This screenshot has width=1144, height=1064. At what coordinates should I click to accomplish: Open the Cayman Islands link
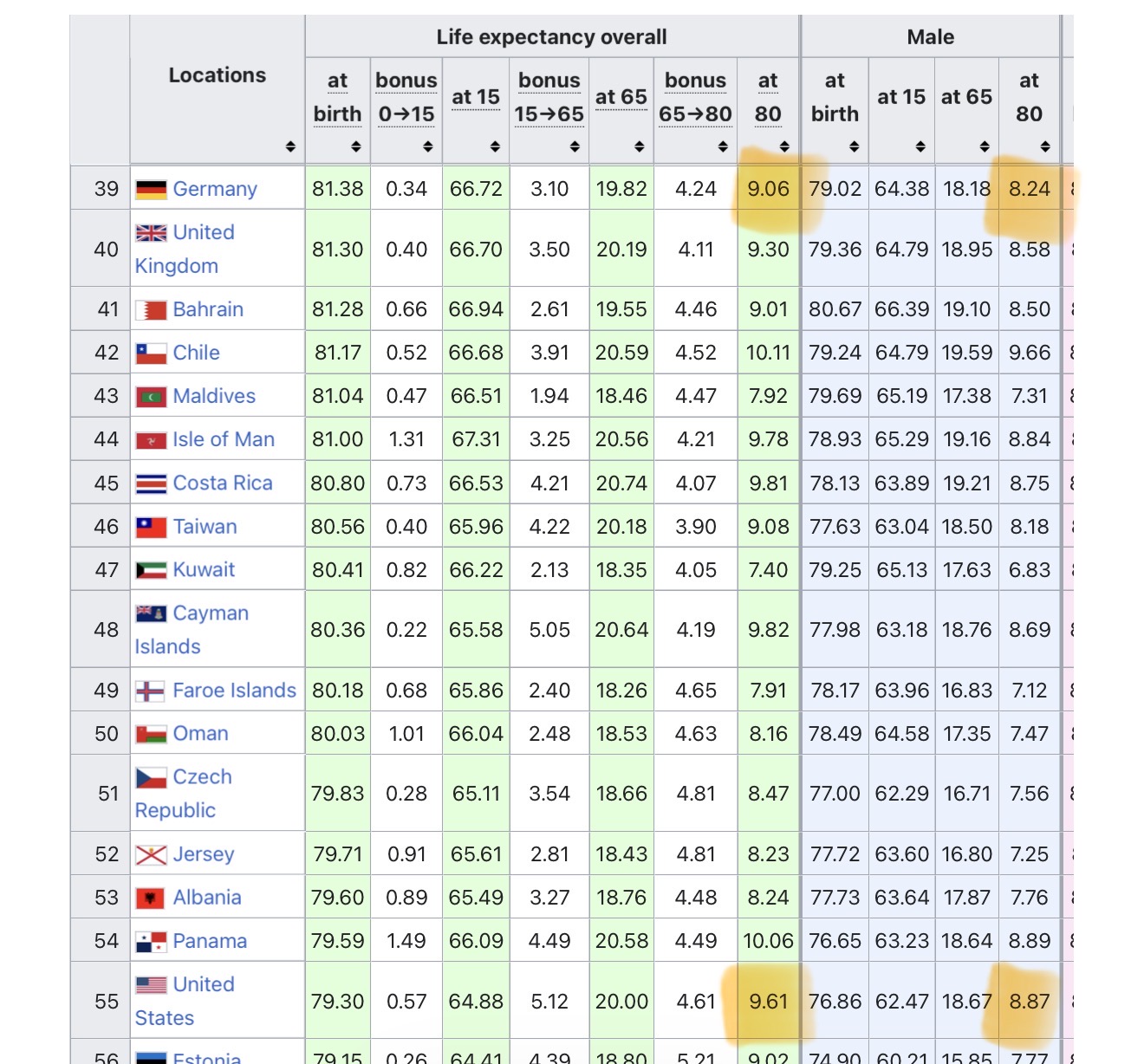point(192,630)
